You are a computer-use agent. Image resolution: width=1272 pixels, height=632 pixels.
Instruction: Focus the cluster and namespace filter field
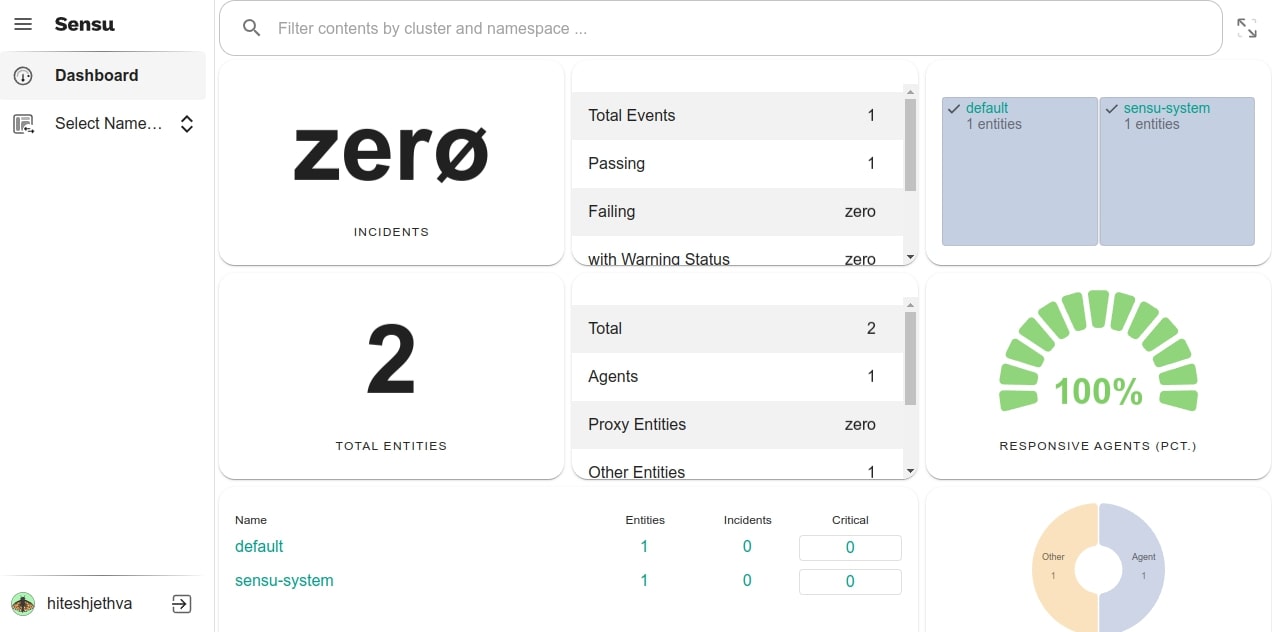(x=720, y=28)
